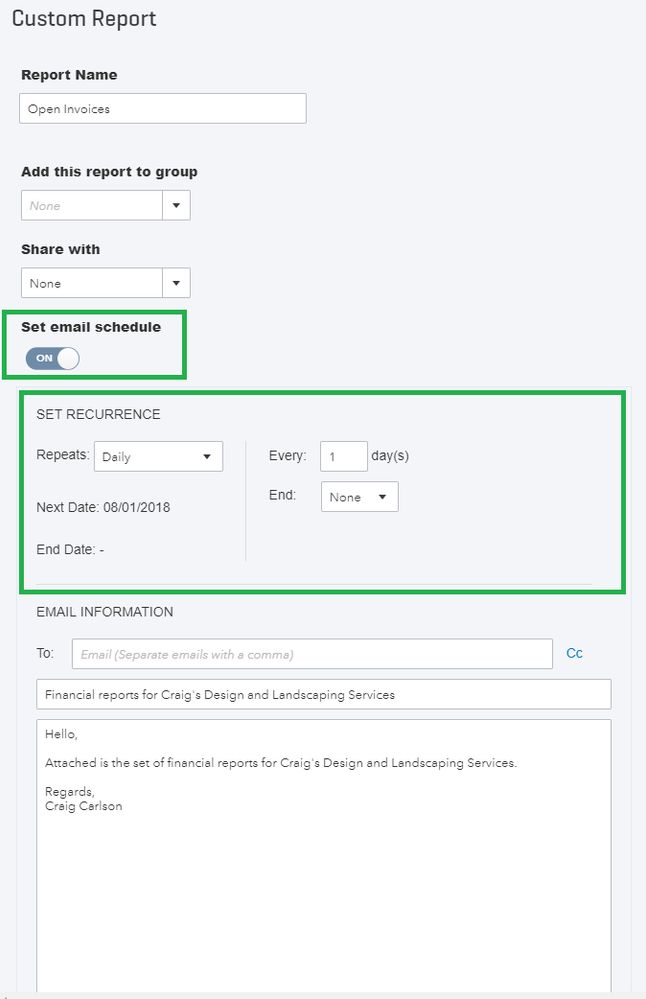646x999 pixels.
Task: Open the Repeats Daily dropdown
Action: tap(159, 457)
